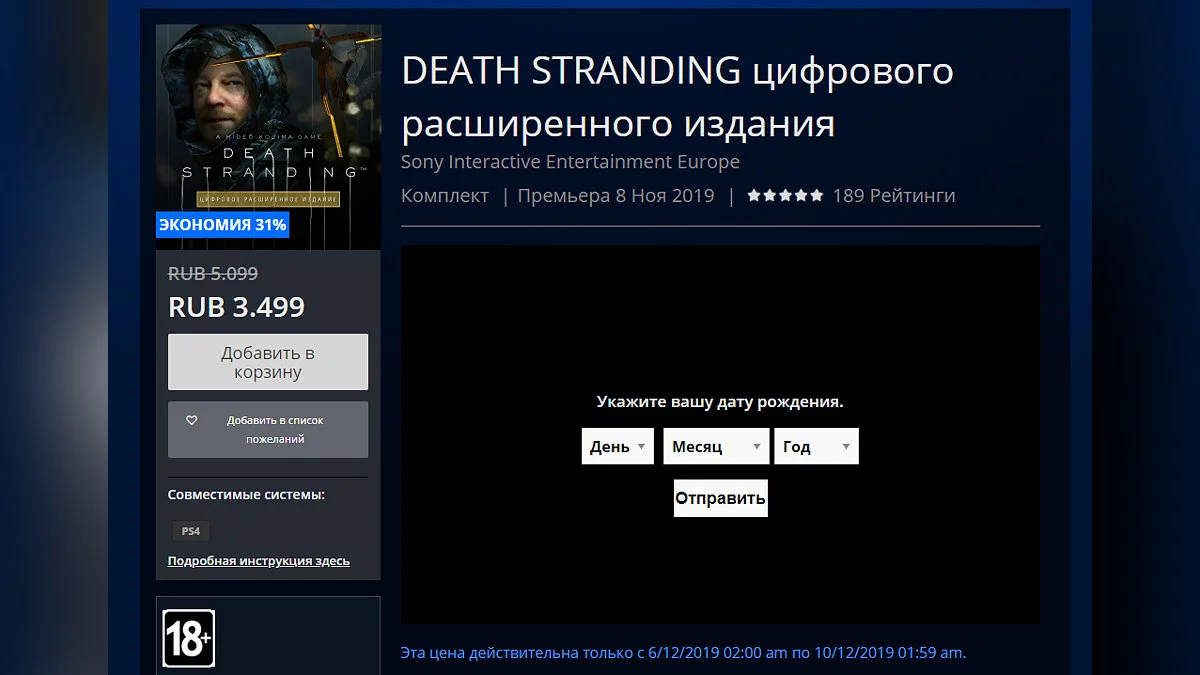Click the five-star rating icons
Image resolution: width=1200 pixels, height=675 pixels.
[x=786, y=196]
